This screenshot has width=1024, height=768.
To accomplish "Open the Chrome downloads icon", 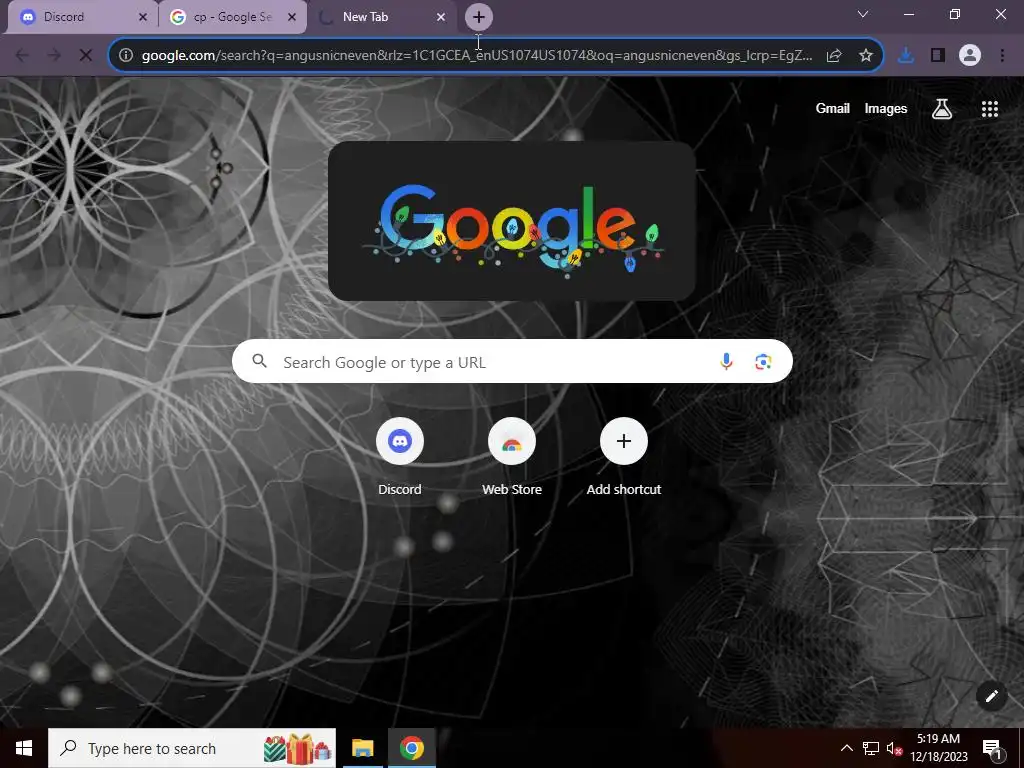I will tap(905, 56).
